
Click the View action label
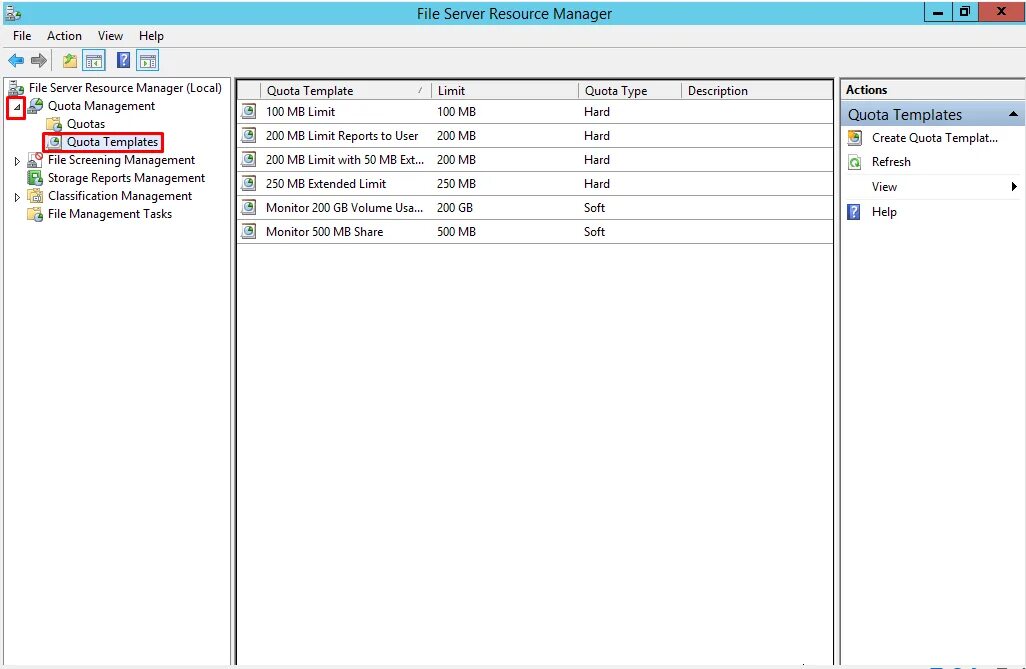click(884, 187)
